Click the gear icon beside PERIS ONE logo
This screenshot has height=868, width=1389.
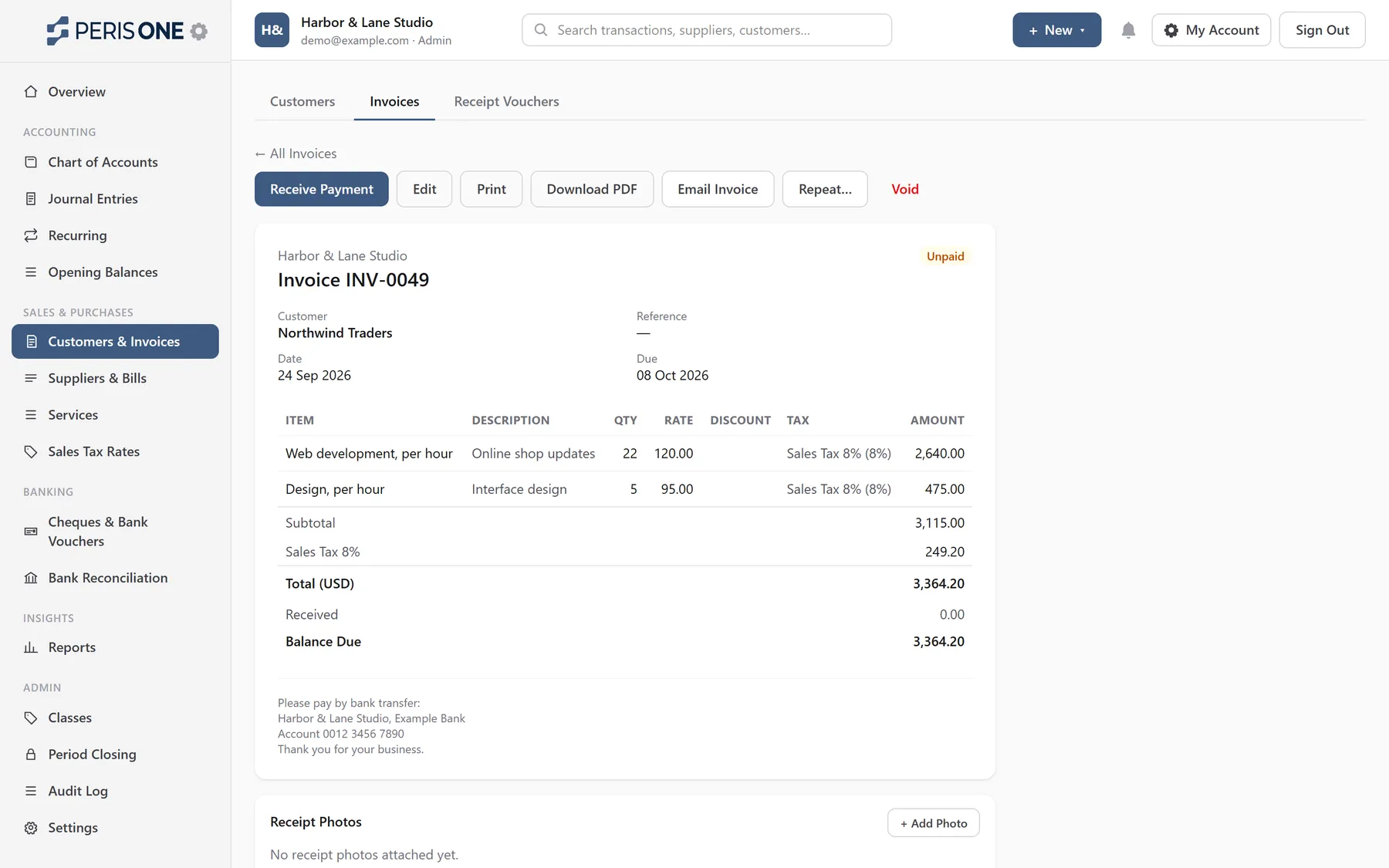coord(199,31)
